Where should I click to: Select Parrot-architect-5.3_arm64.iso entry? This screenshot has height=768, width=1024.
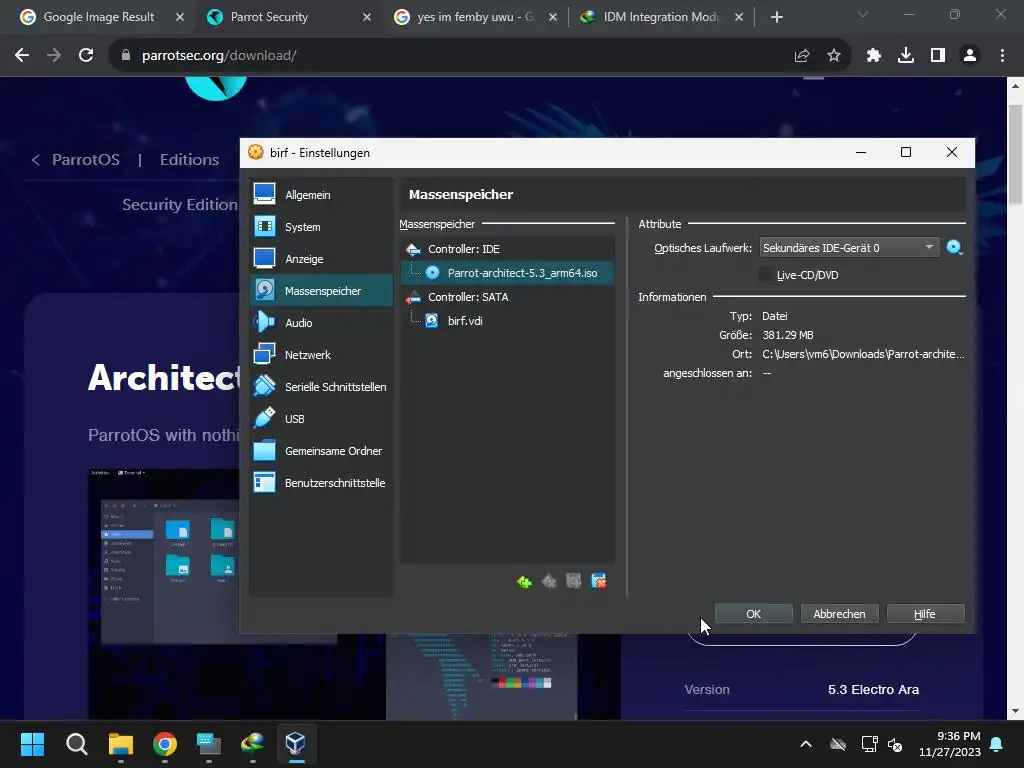(x=507, y=273)
